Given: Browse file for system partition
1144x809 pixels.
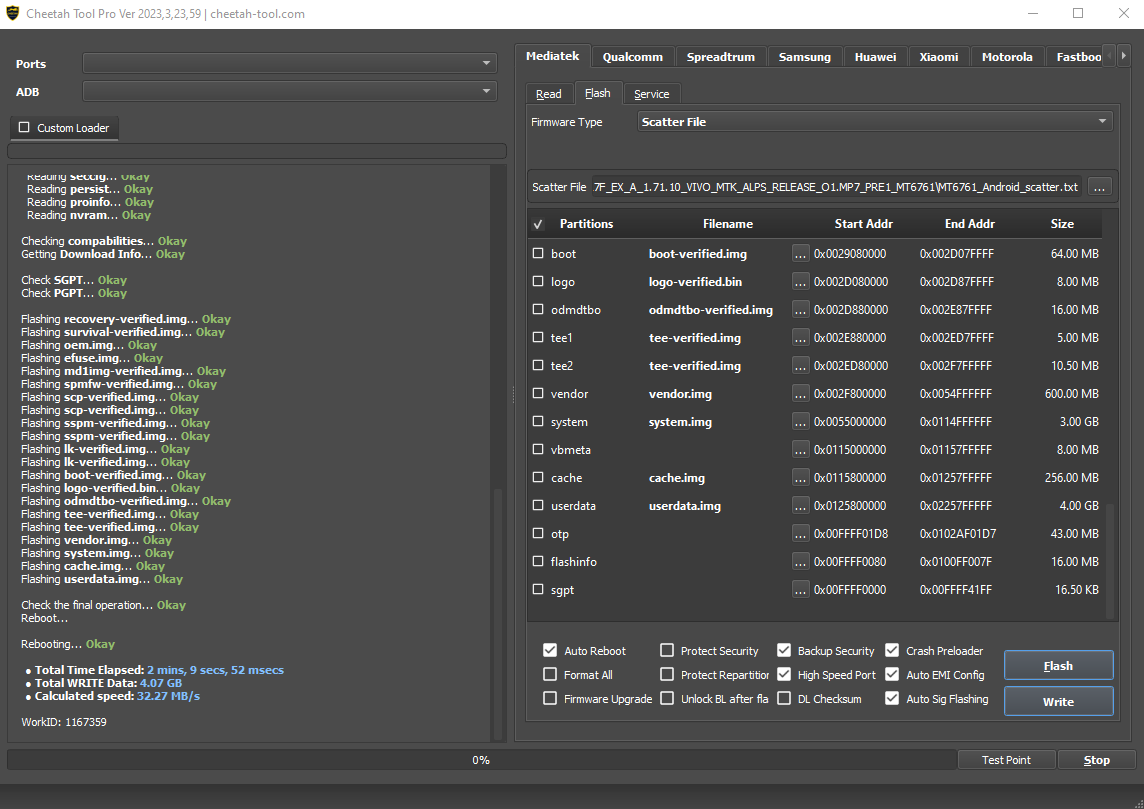Looking at the screenshot, I should click(x=800, y=422).
